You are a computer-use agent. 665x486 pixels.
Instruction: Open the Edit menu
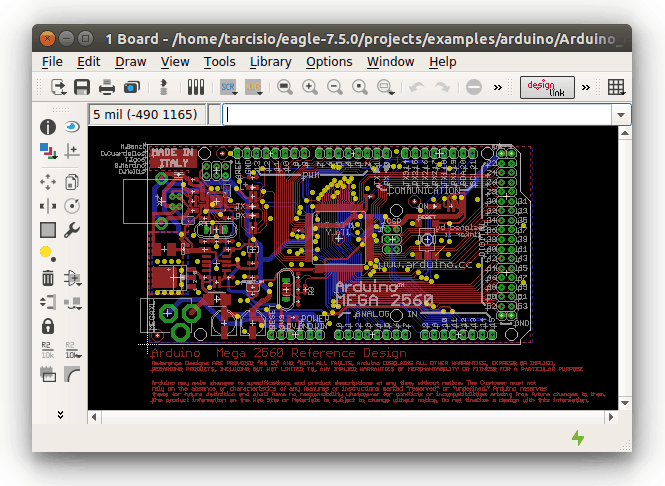(x=89, y=62)
